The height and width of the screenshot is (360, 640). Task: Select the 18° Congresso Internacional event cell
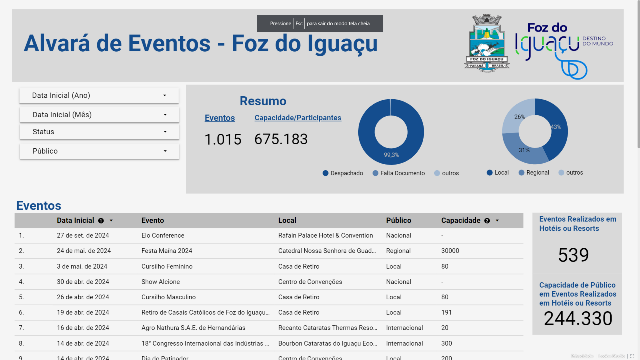click(x=205, y=344)
